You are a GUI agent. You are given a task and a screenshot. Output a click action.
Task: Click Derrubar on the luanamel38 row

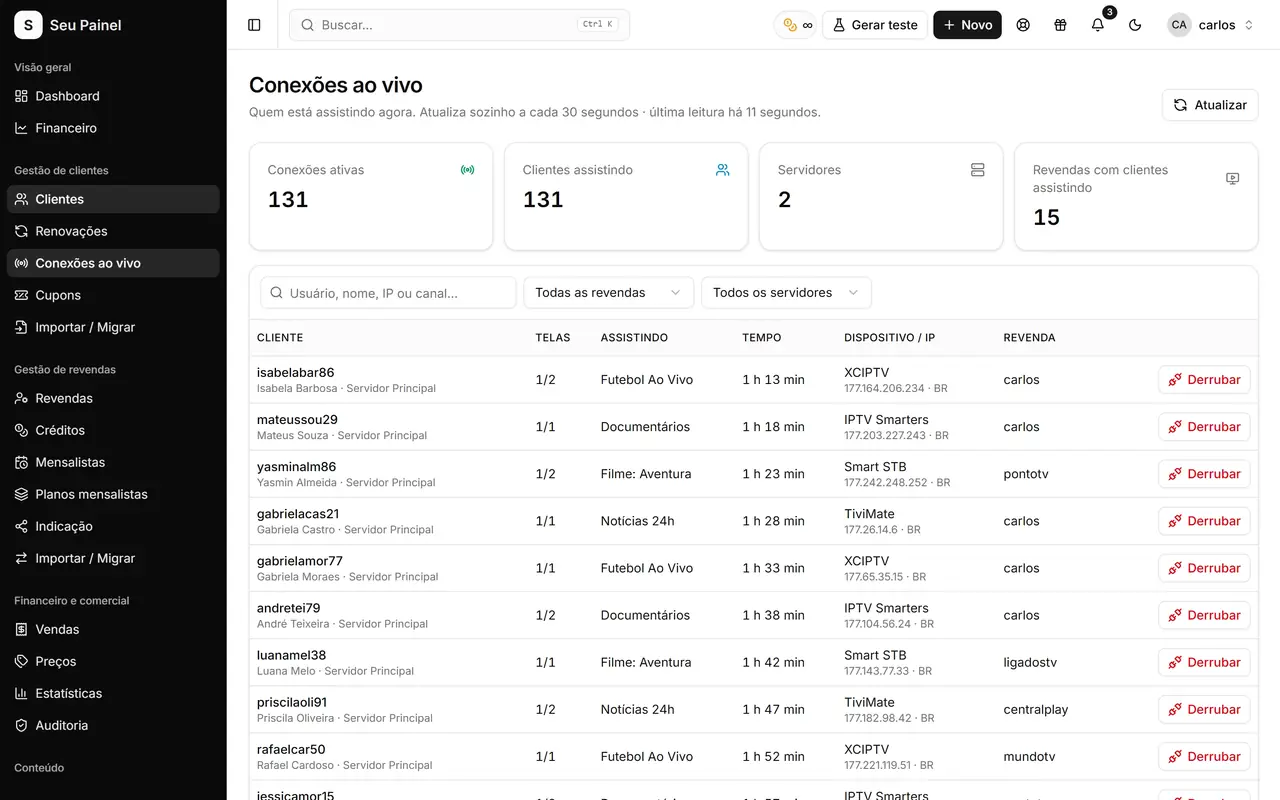click(x=1204, y=662)
